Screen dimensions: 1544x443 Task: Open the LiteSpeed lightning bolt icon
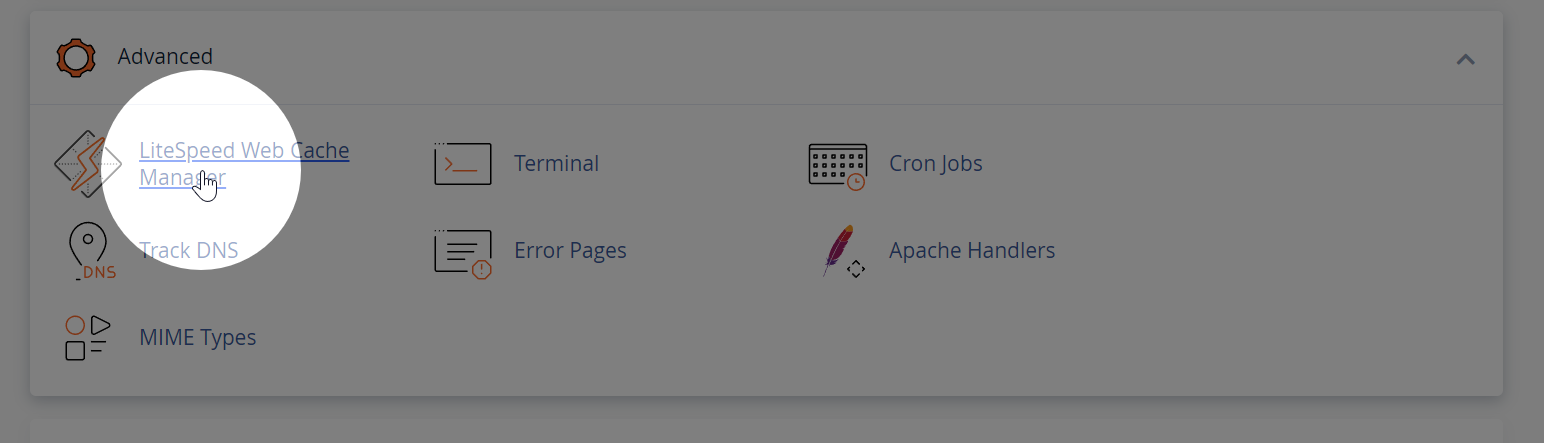[87, 163]
